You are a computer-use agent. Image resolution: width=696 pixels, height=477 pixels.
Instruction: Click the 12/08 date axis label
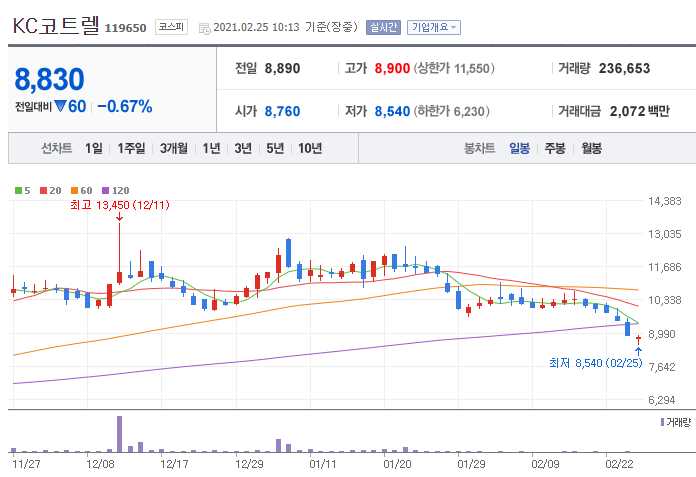click(100, 465)
